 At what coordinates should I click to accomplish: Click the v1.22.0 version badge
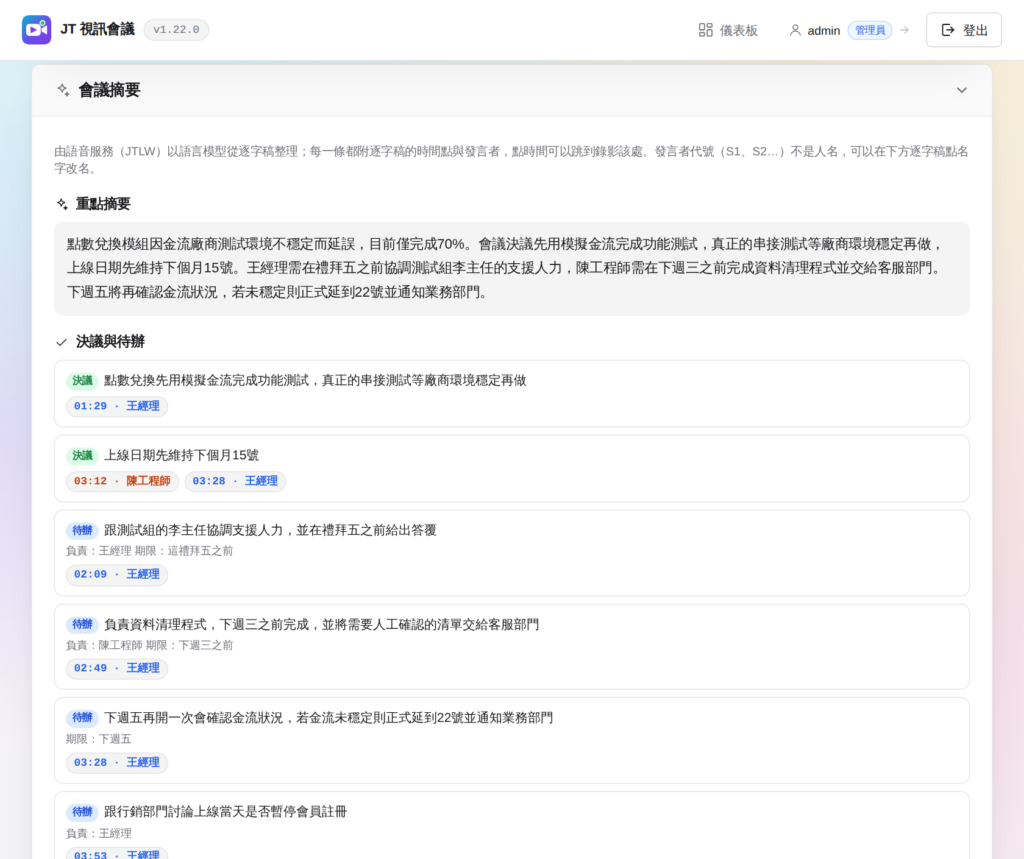click(x=176, y=30)
